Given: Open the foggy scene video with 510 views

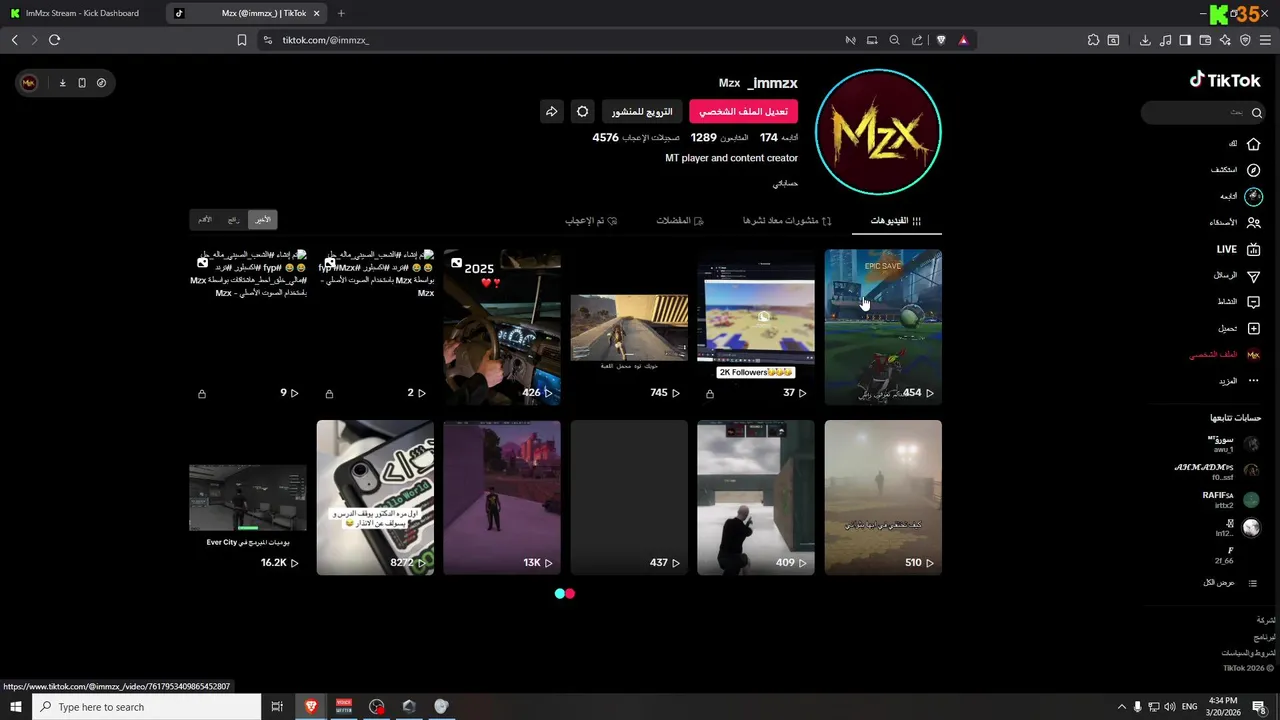Looking at the screenshot, I should point(883,498).
